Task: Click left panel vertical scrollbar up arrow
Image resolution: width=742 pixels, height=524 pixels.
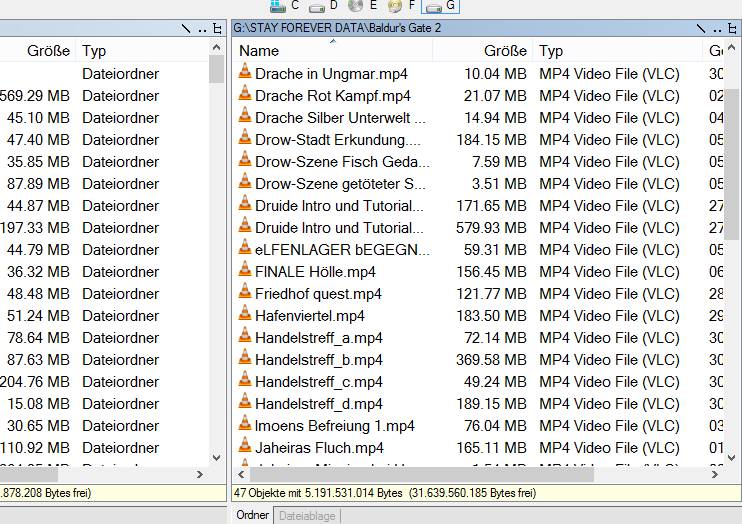Action: point(217,47)
